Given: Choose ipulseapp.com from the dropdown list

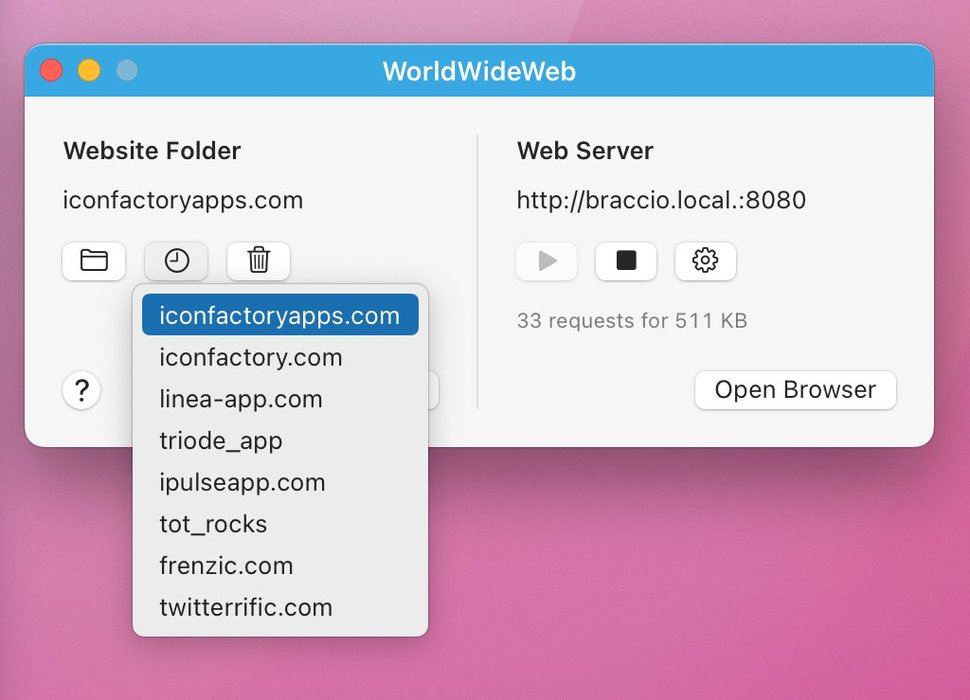Looking at the screenshot, I should (x=242, y=483).
